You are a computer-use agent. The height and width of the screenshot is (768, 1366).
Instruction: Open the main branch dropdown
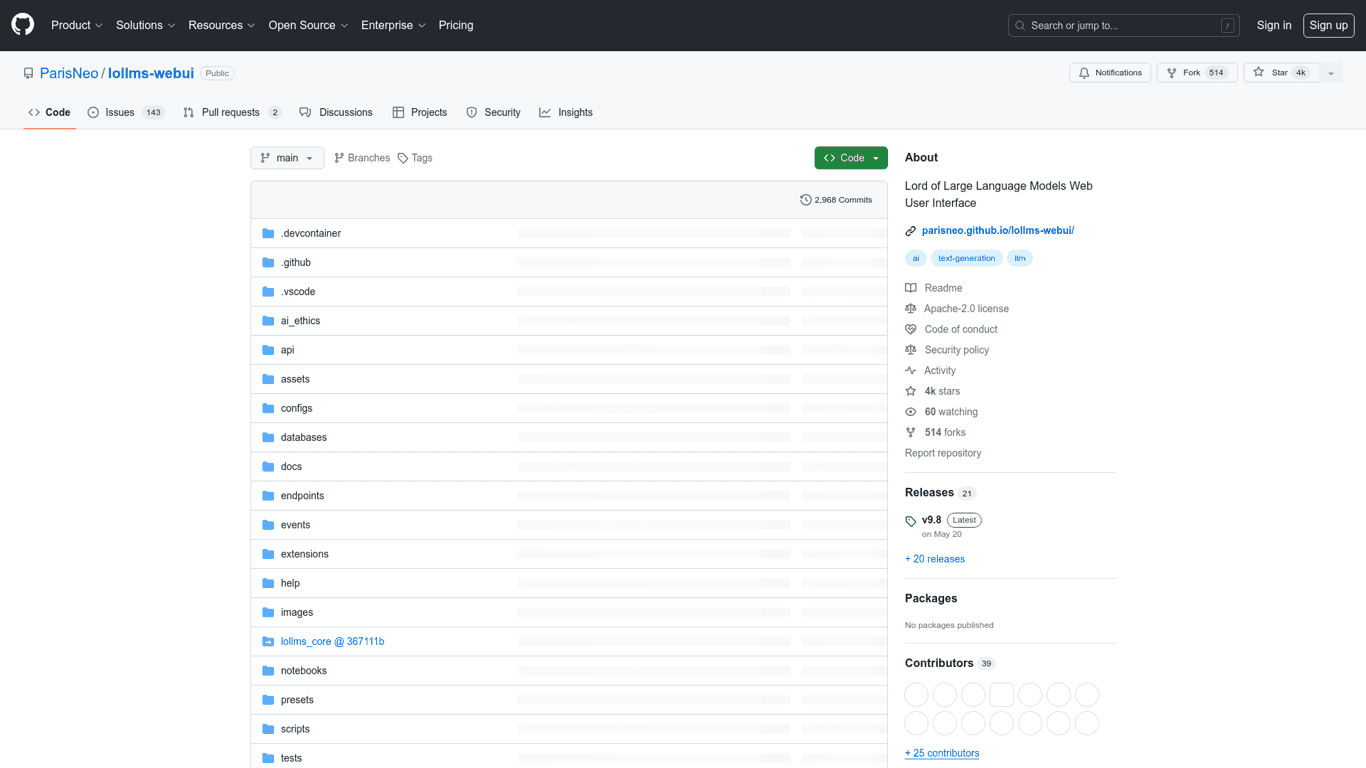pos(287,158)
